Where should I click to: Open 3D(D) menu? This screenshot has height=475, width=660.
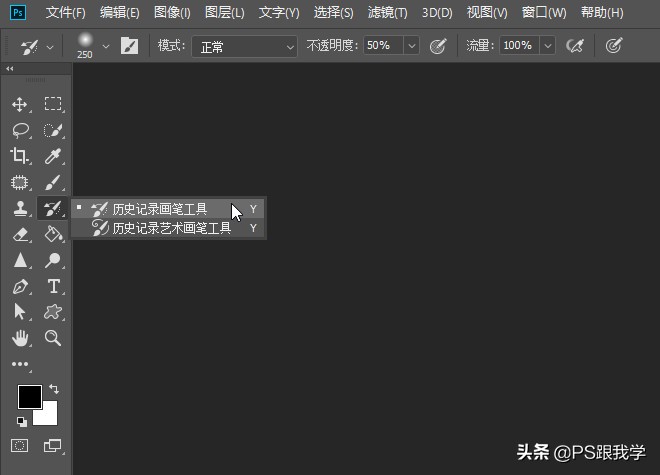point(437,13)
